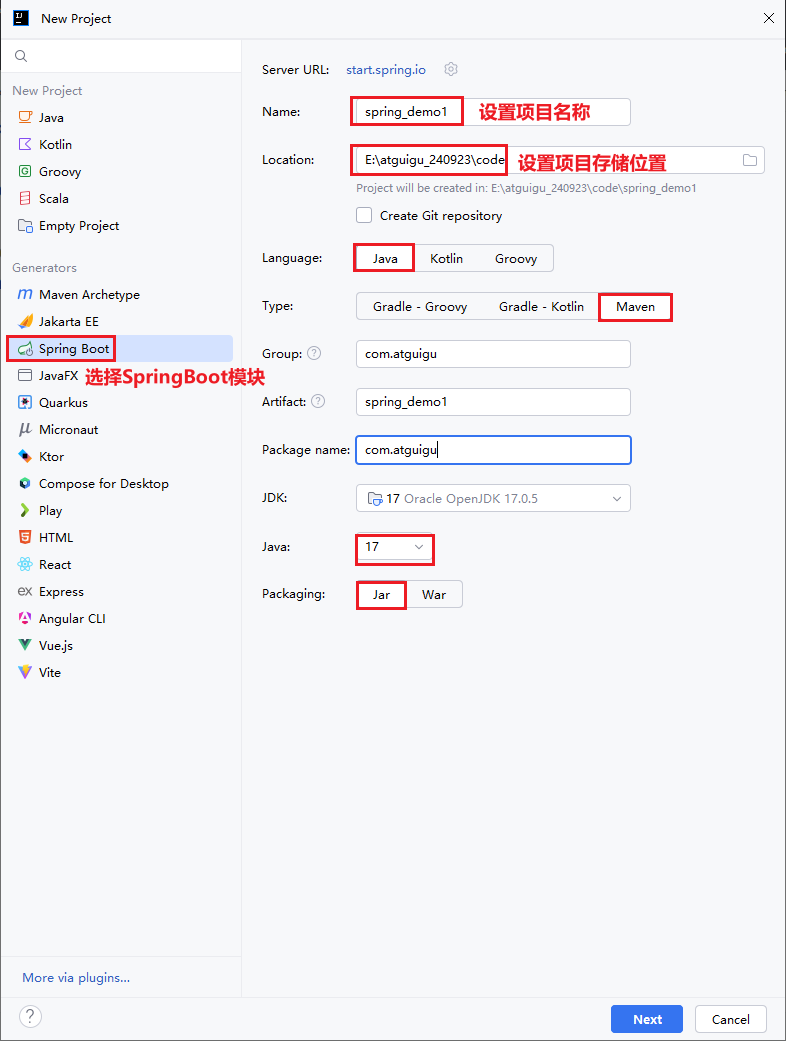The width and height of the screenshot is (786, 1041).
Task: Click the Vite icon
Action: pyautogui.click(x=25, y=672)
